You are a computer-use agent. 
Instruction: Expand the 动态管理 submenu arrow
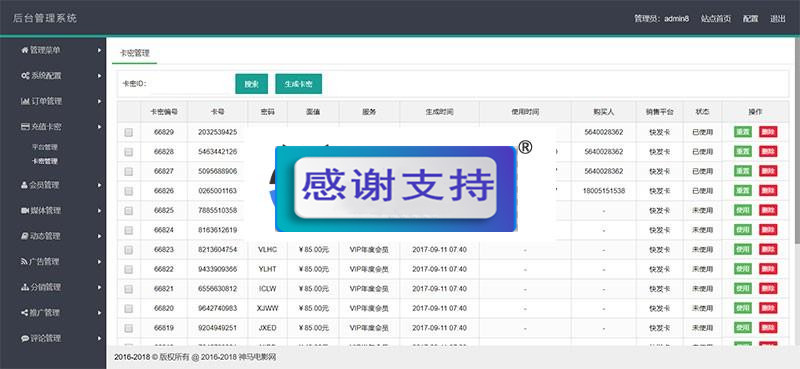point(99,236)
